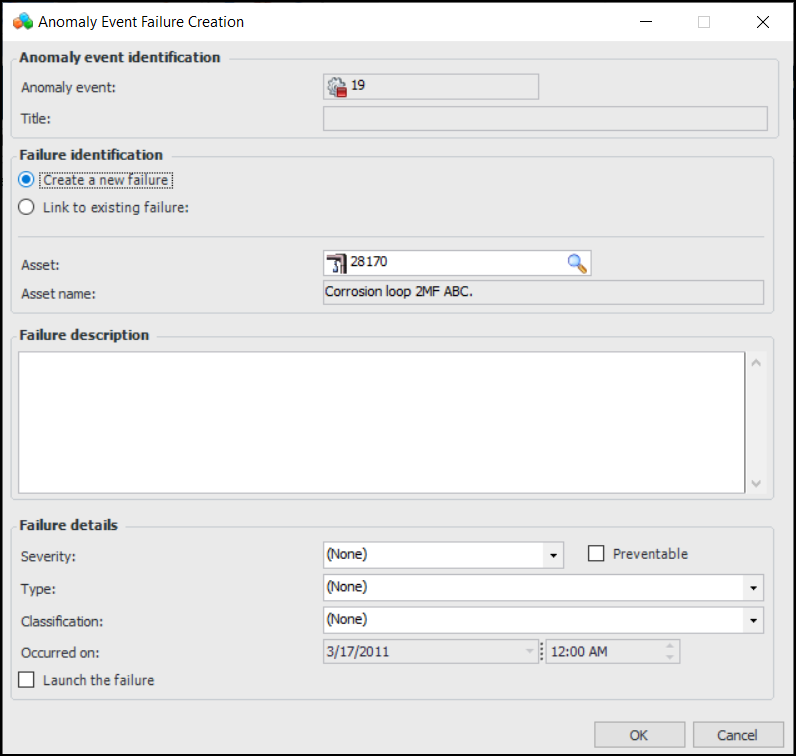
Task: Decrease the occurred time with down spinner
Action: (x=670, y=657)
